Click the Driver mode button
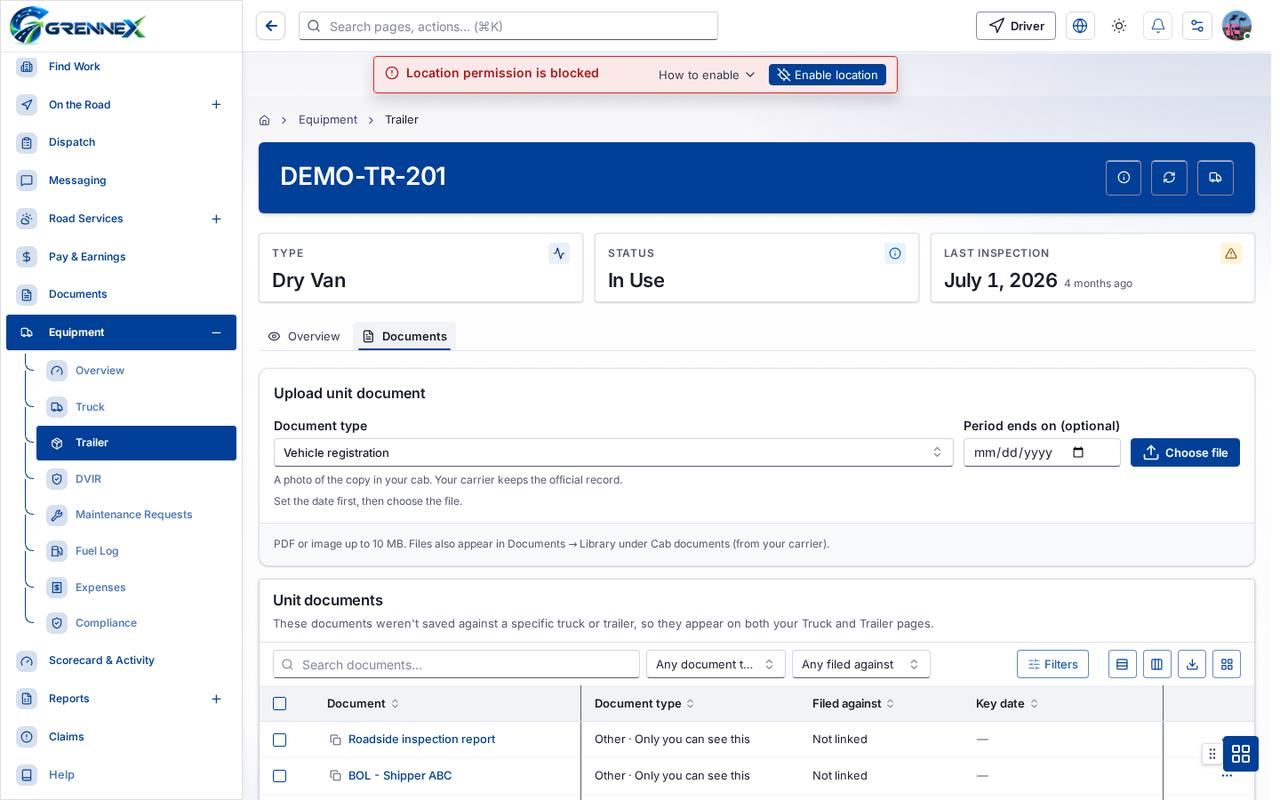 [x=1016, y=26]
